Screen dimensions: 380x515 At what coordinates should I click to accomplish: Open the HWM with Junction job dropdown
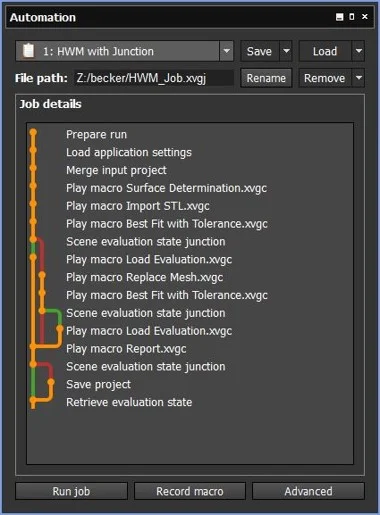pyautogui.click(x=226, y=51)
